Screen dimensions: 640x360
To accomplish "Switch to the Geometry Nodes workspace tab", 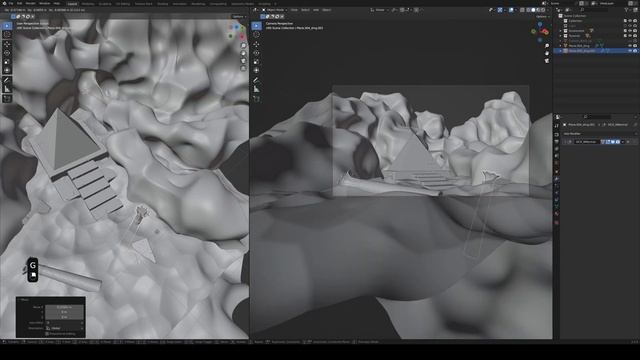I will [242, 4].
